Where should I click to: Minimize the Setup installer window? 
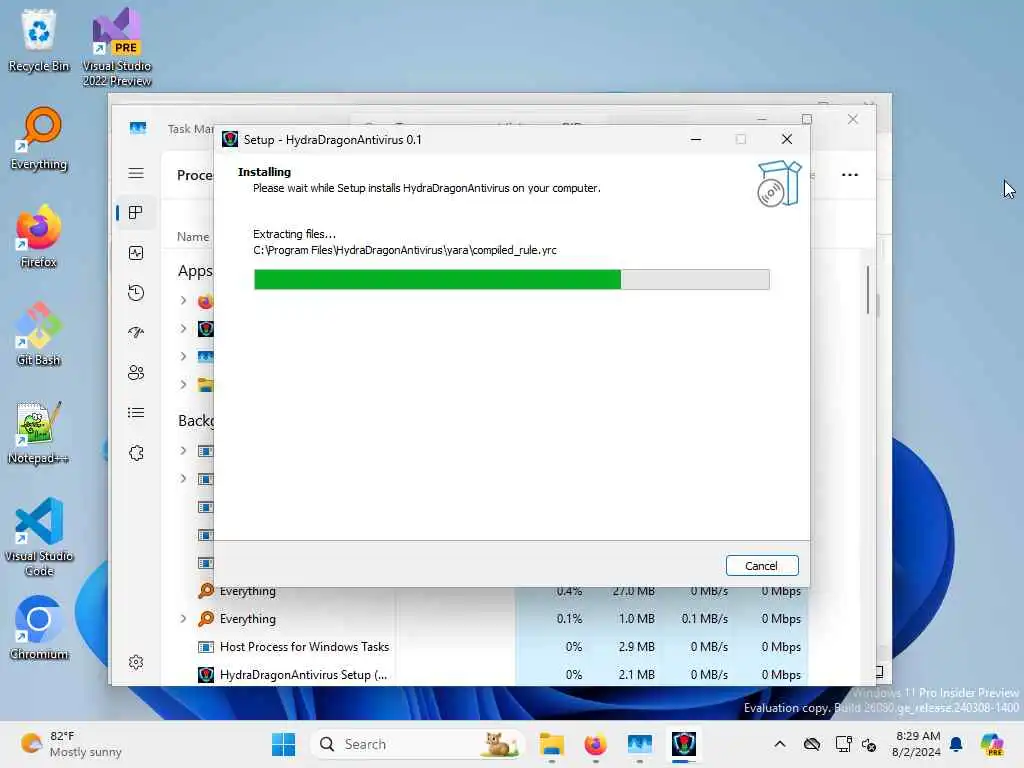pos(696,139)
